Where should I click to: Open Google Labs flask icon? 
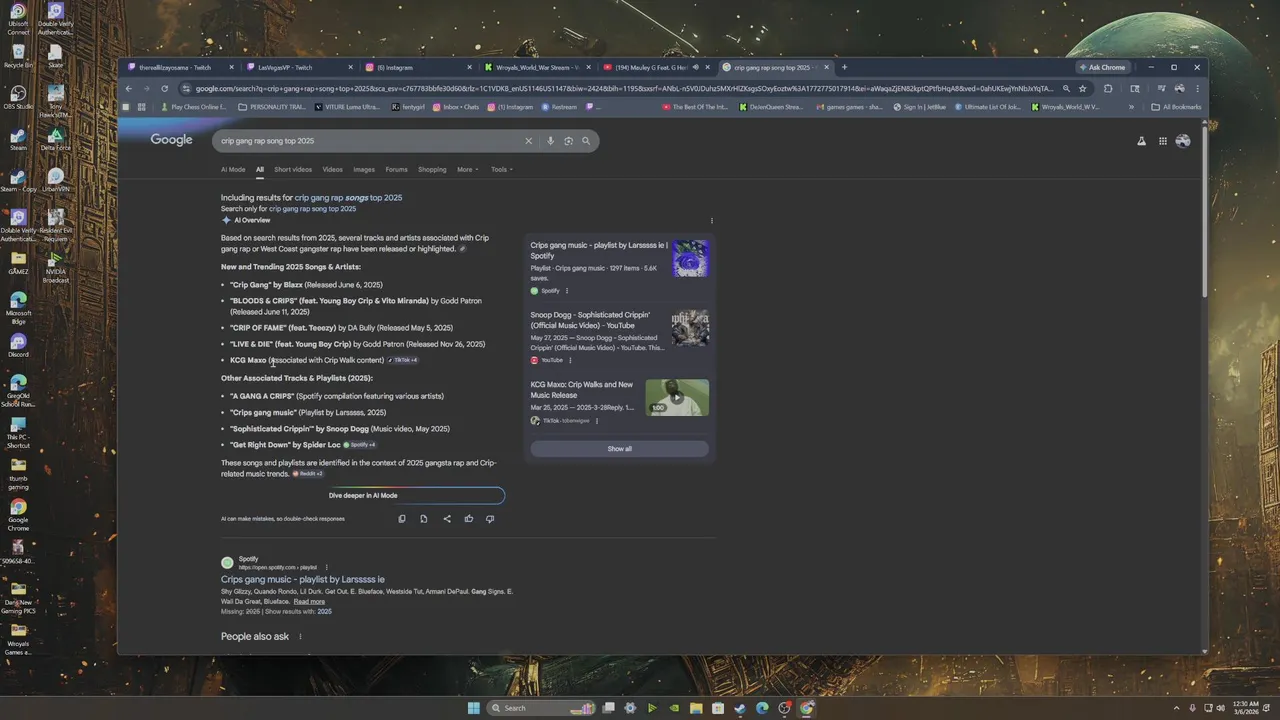(1141, 141)
